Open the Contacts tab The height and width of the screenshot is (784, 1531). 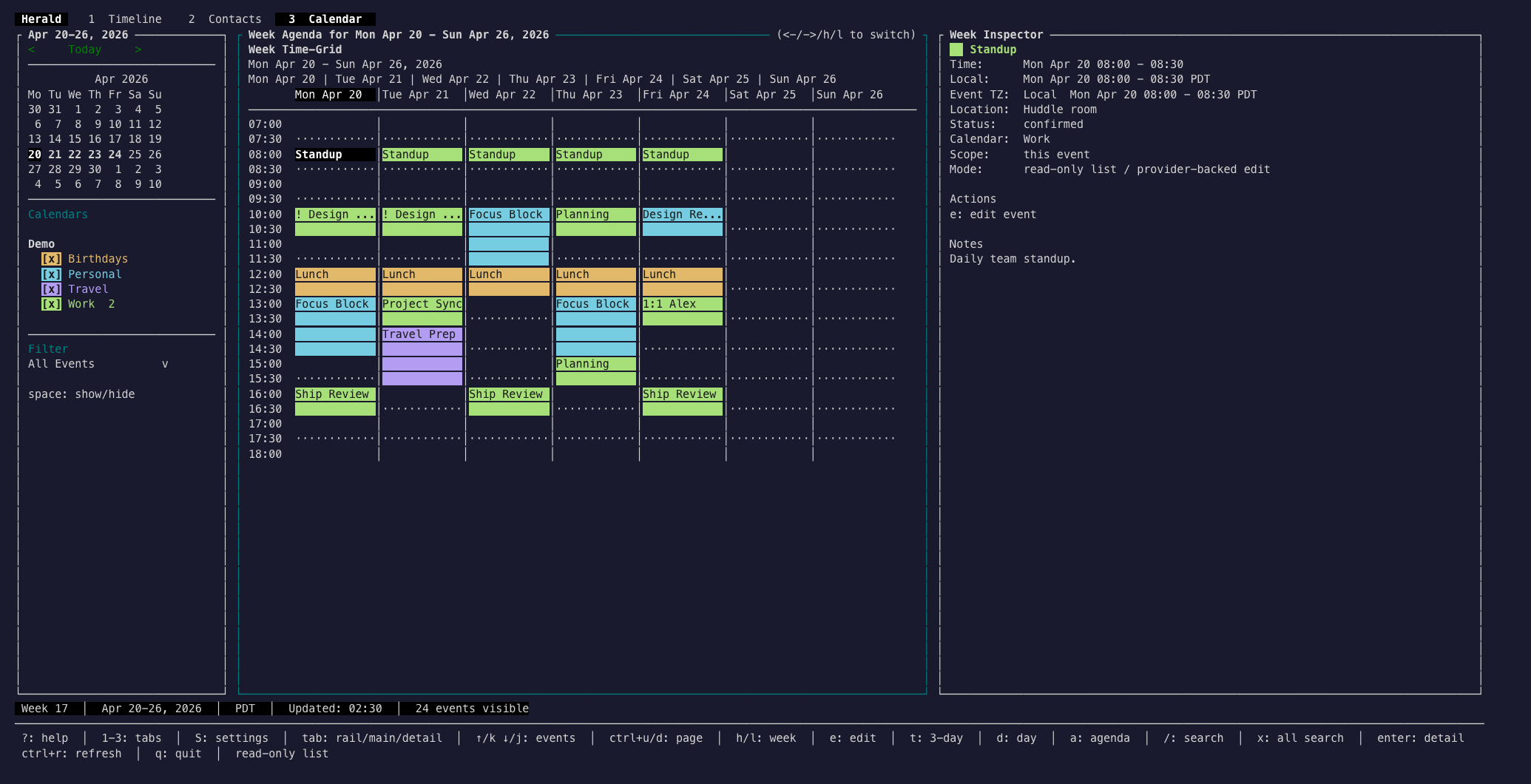[225, 19]
